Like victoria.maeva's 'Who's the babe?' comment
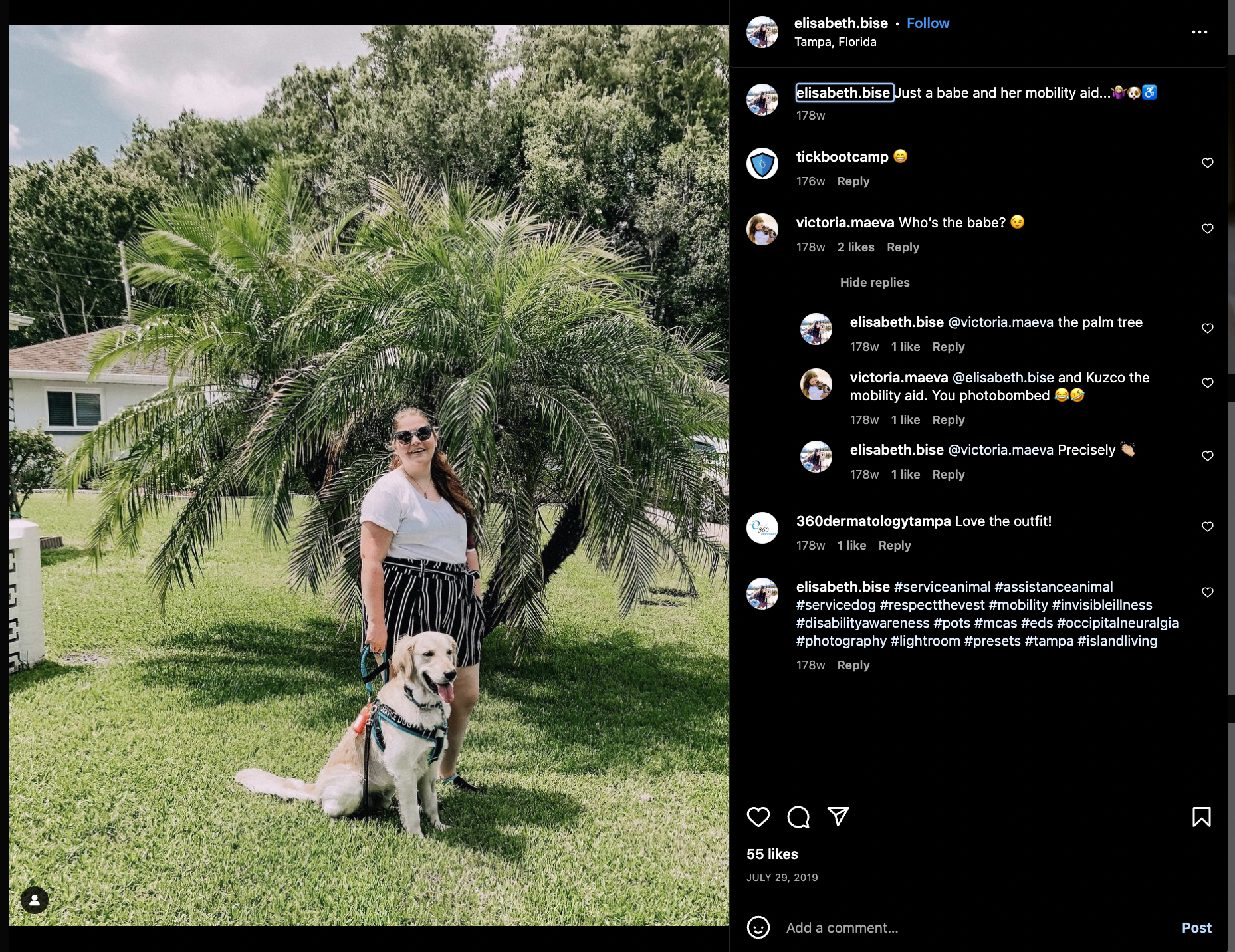1235x952 pixels. tap(1208, 229)
